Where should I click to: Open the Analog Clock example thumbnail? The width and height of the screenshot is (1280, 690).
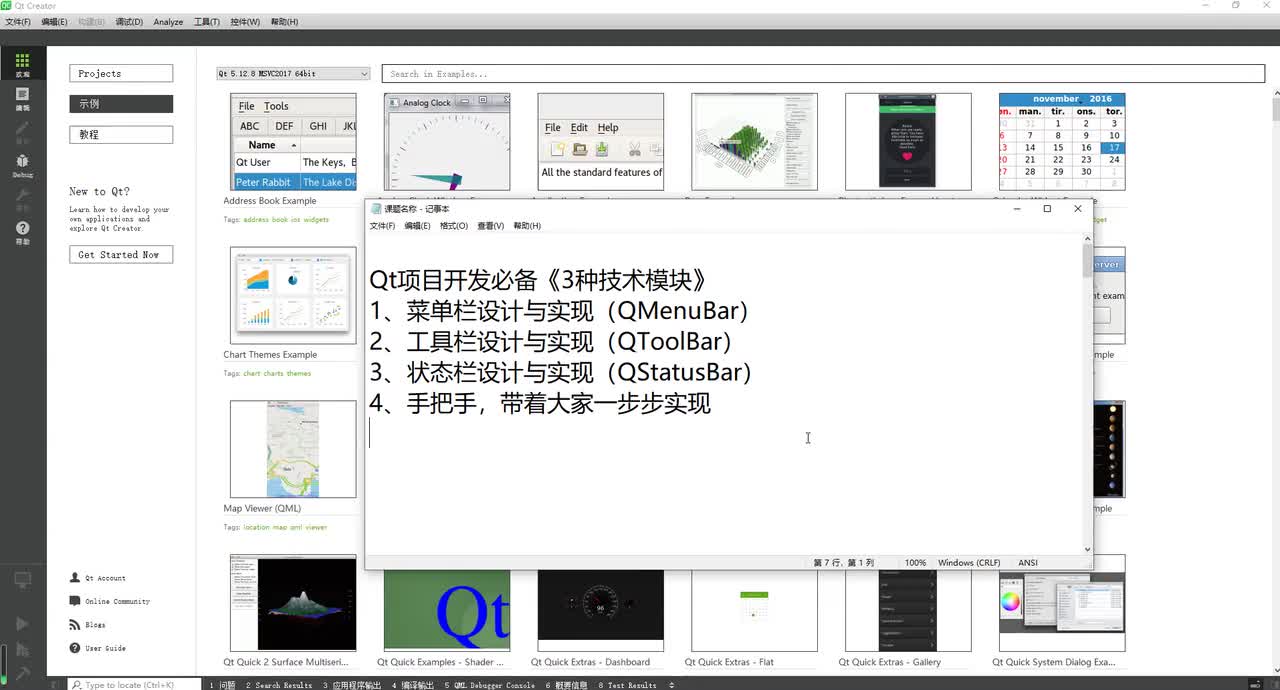tap(447, 142)
